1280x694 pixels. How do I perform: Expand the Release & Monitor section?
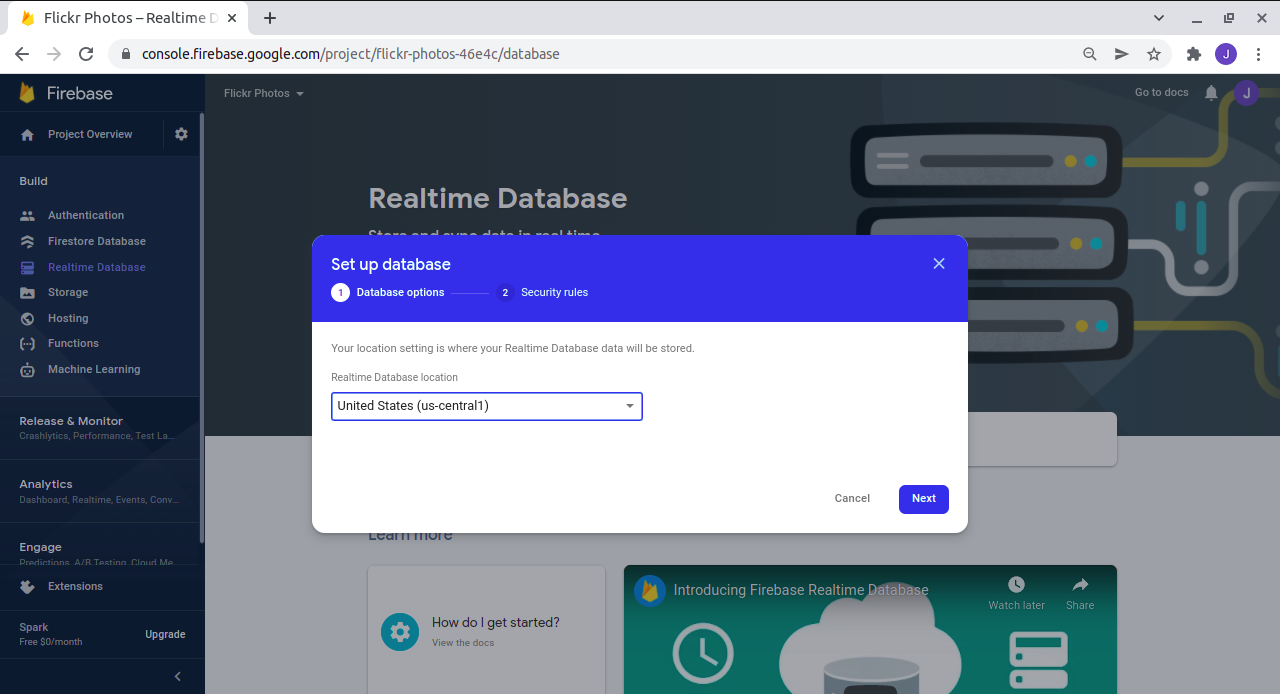click(100, 428)
